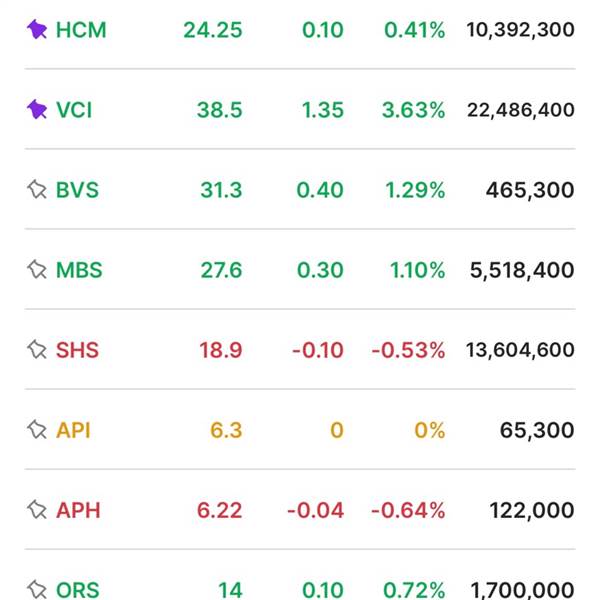
Task: Click HCM volume 10,392,300
Action: [x=520, y=30]
